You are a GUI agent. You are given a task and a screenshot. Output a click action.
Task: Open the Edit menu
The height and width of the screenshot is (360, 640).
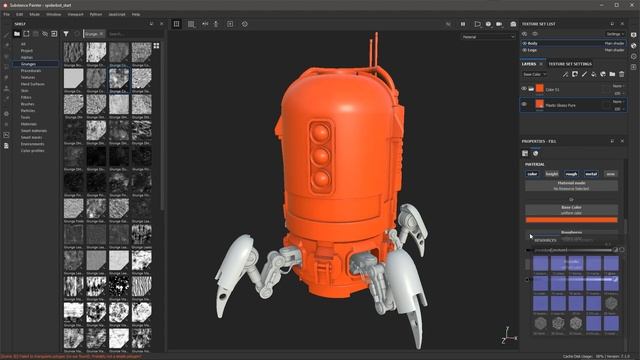[x=20, y=14]
